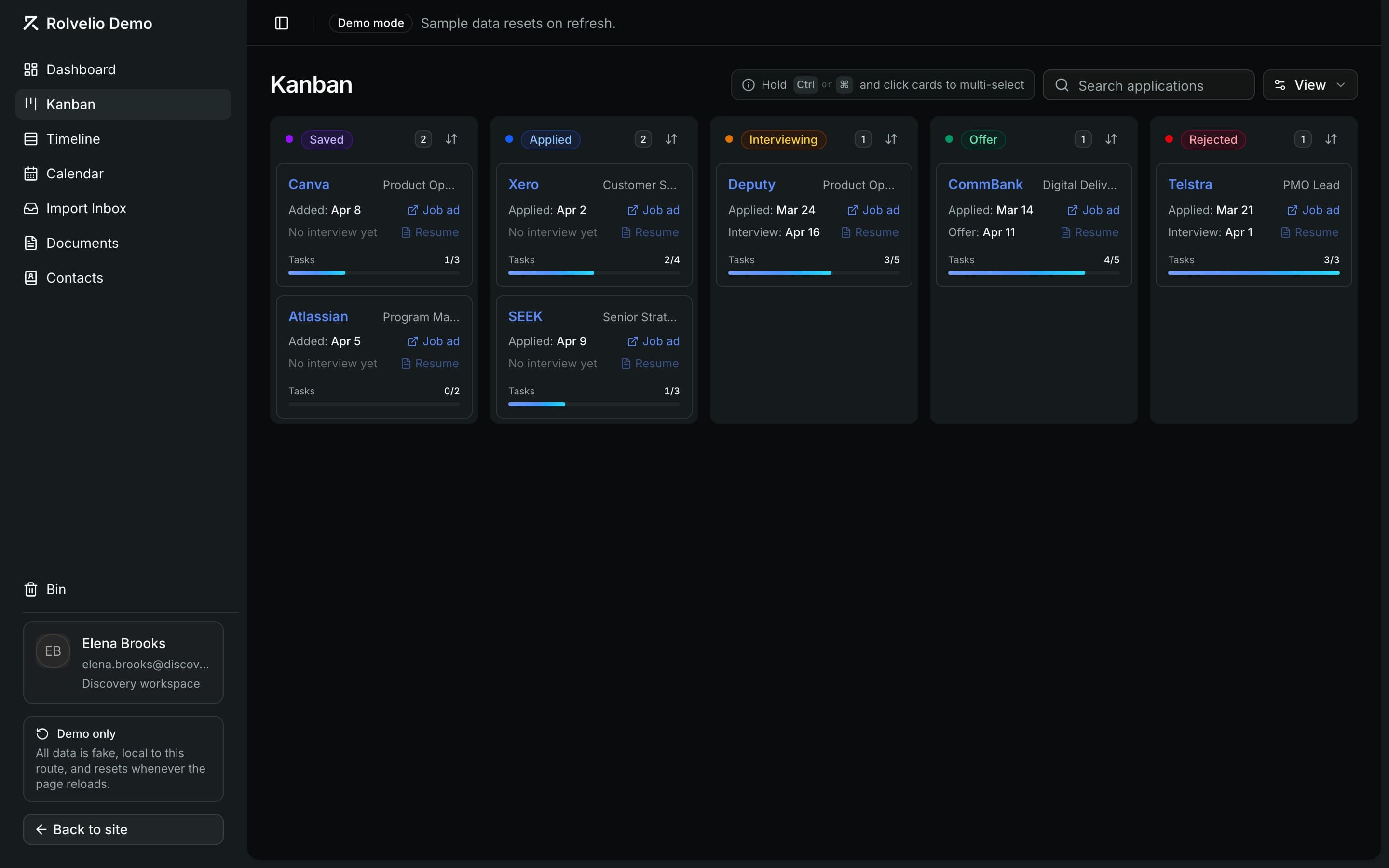Image resolution: width=1389 pixels, height=868 pixels.
Task: Open Deputy job ad link
Action: 873,210
